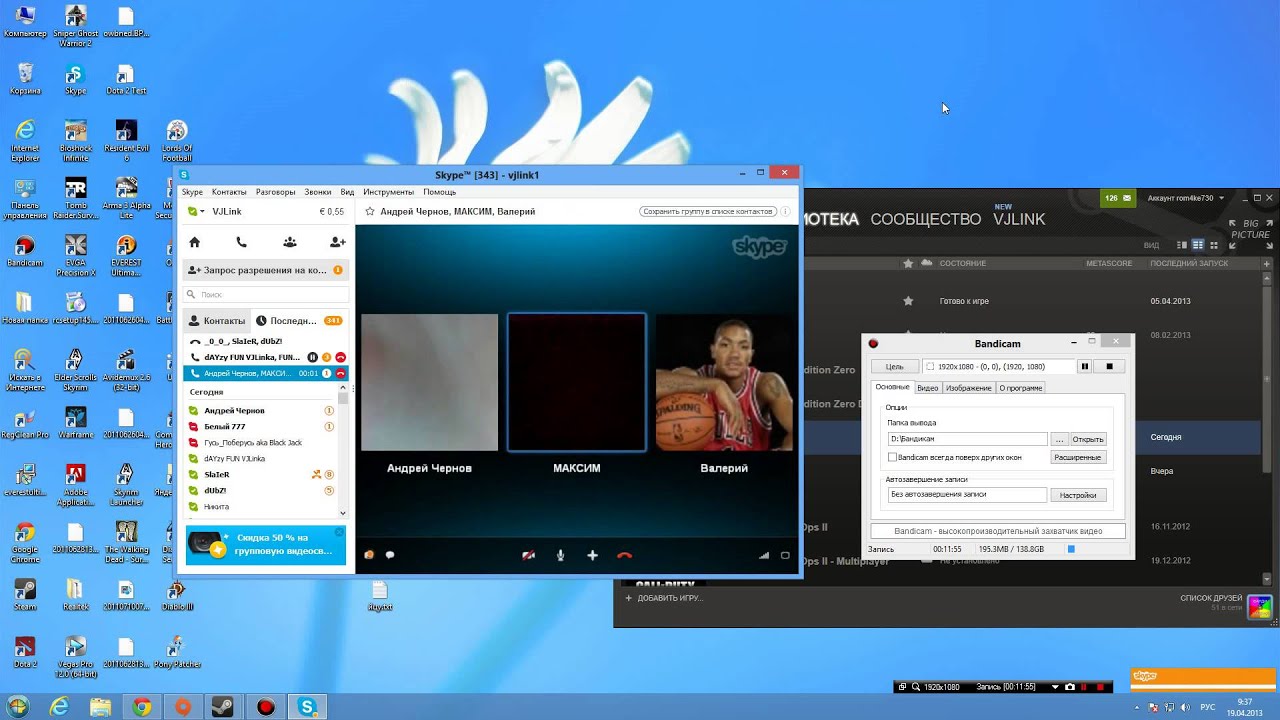
Task: Click the Bandicam red record logo icon
Action: click(873, 344)
